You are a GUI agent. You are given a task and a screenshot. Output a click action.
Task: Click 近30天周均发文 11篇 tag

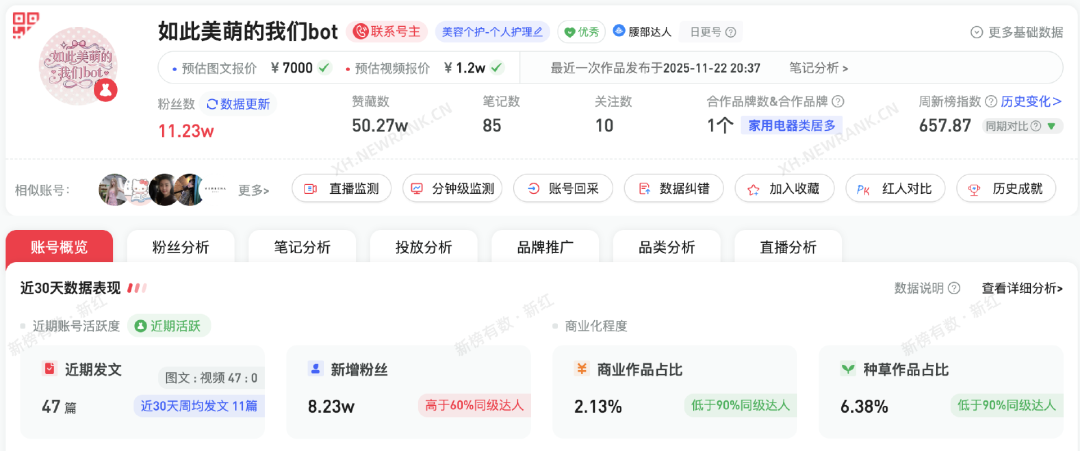pos(199,406)
